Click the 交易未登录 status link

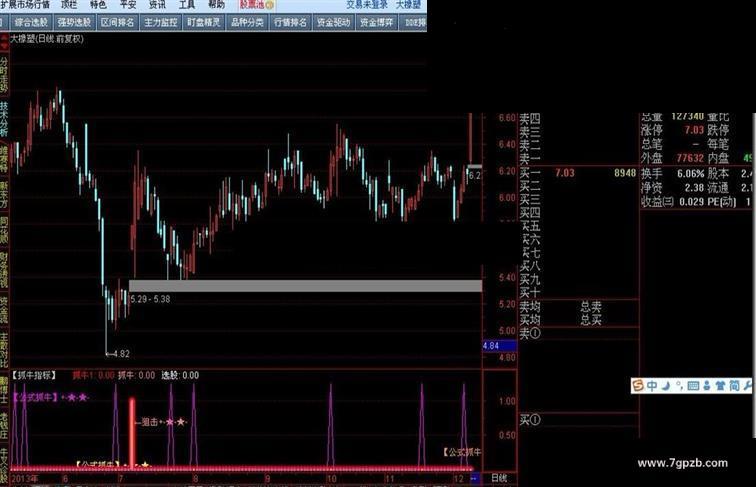pos(367,5)
